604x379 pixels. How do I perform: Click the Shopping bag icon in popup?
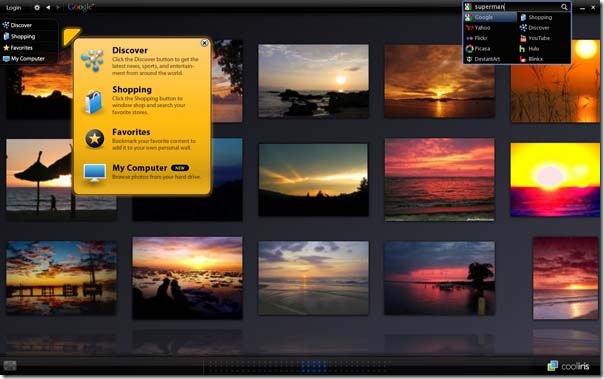(x=94, y=102)
